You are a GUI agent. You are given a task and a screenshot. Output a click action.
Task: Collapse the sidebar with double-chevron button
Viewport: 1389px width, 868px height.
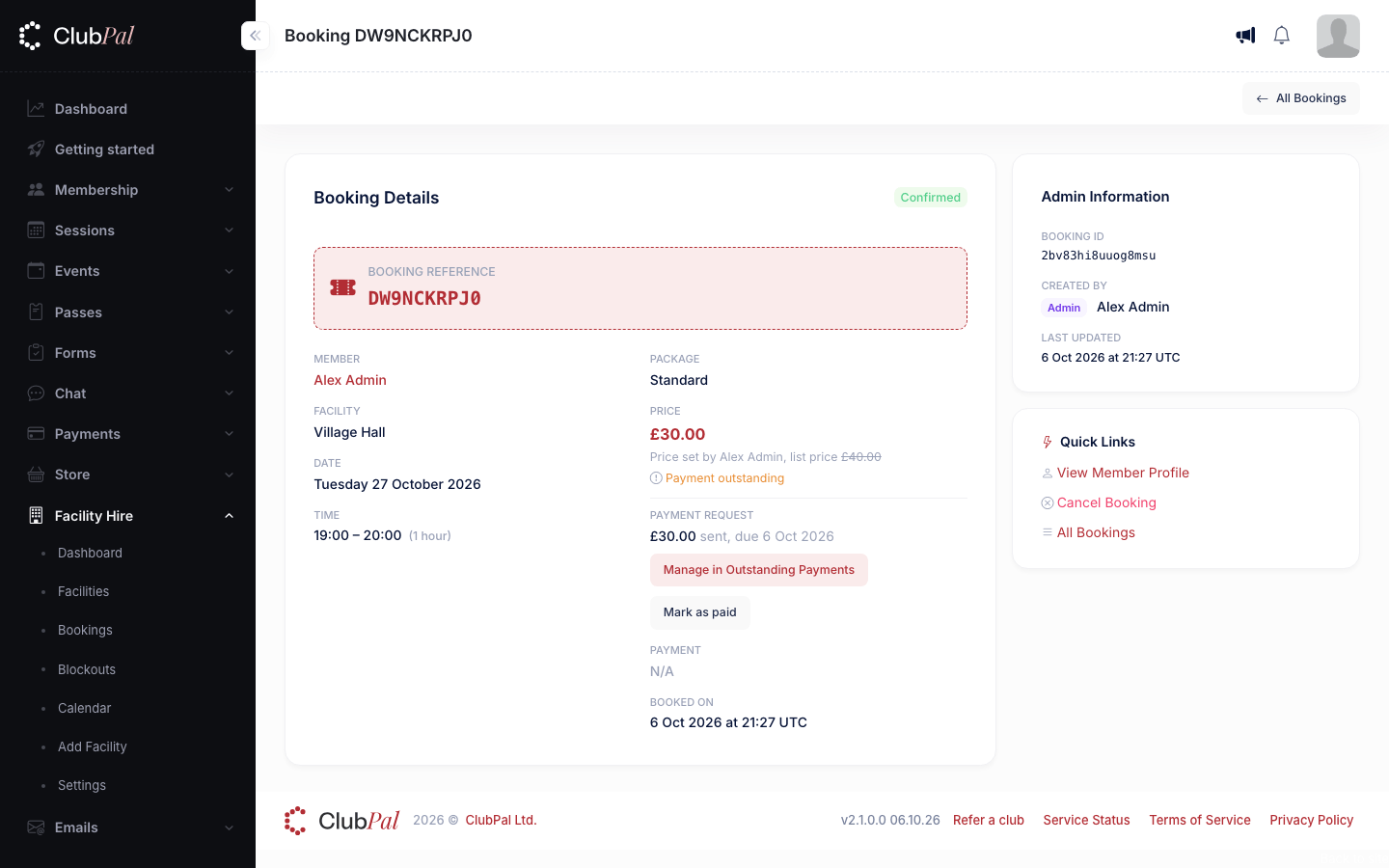pos(255,36)
